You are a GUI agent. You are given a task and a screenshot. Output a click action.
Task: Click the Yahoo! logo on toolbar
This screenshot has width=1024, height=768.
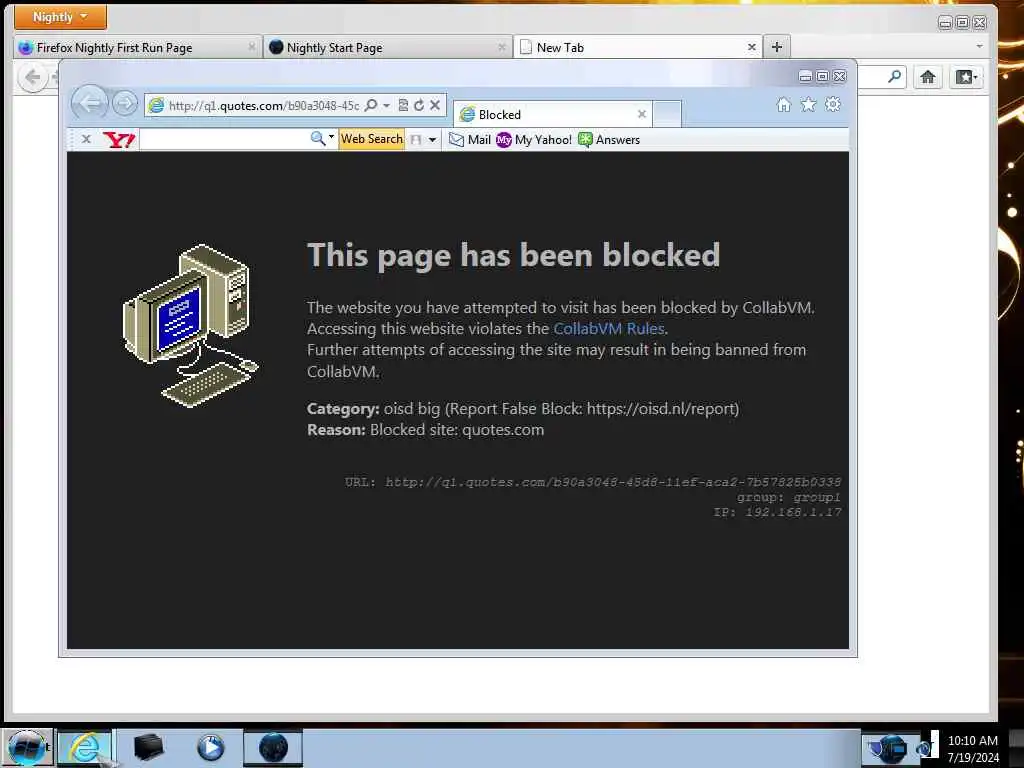pos(119,139)
